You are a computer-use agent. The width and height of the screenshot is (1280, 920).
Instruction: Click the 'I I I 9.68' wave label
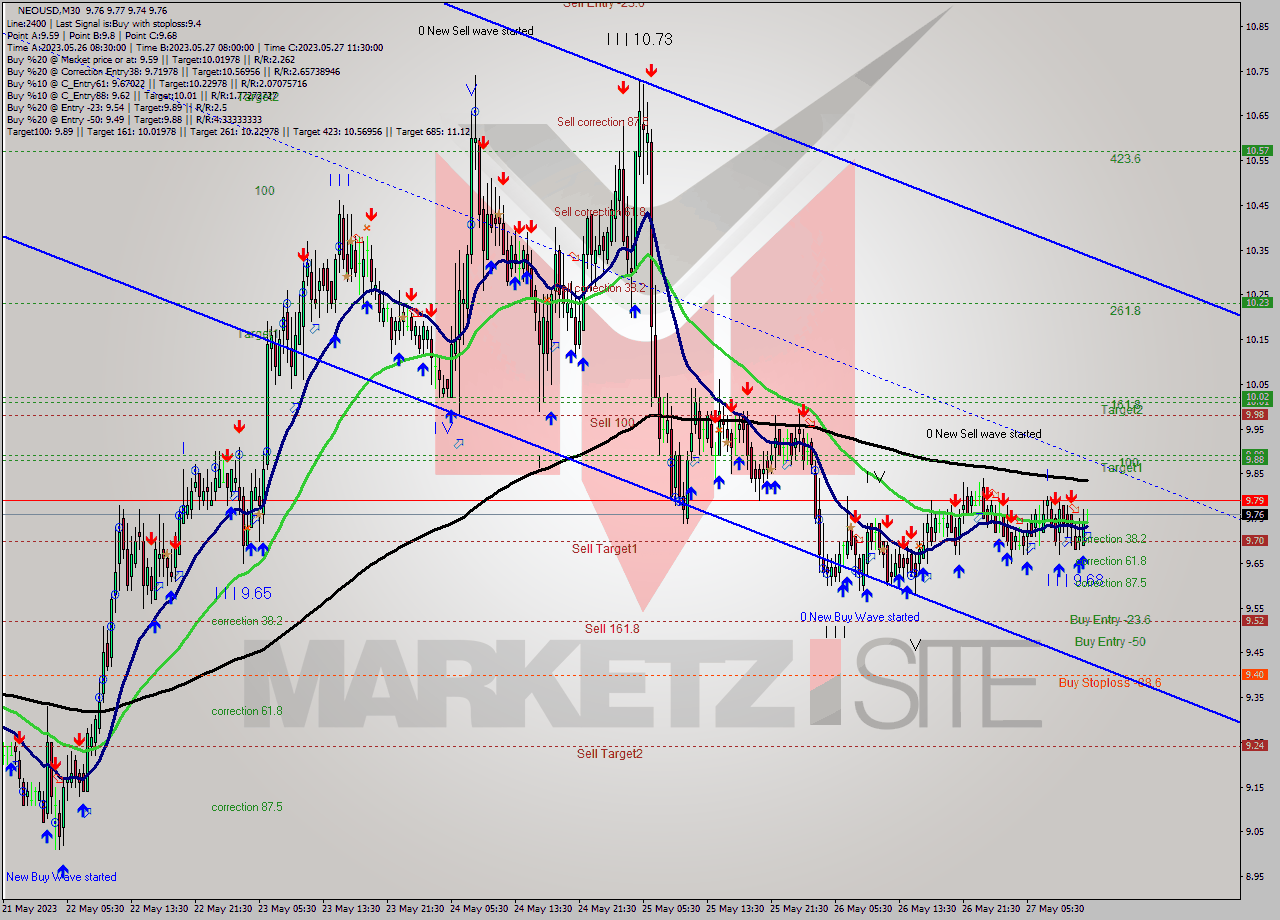pyautogui.click(x=1075, y=579)
